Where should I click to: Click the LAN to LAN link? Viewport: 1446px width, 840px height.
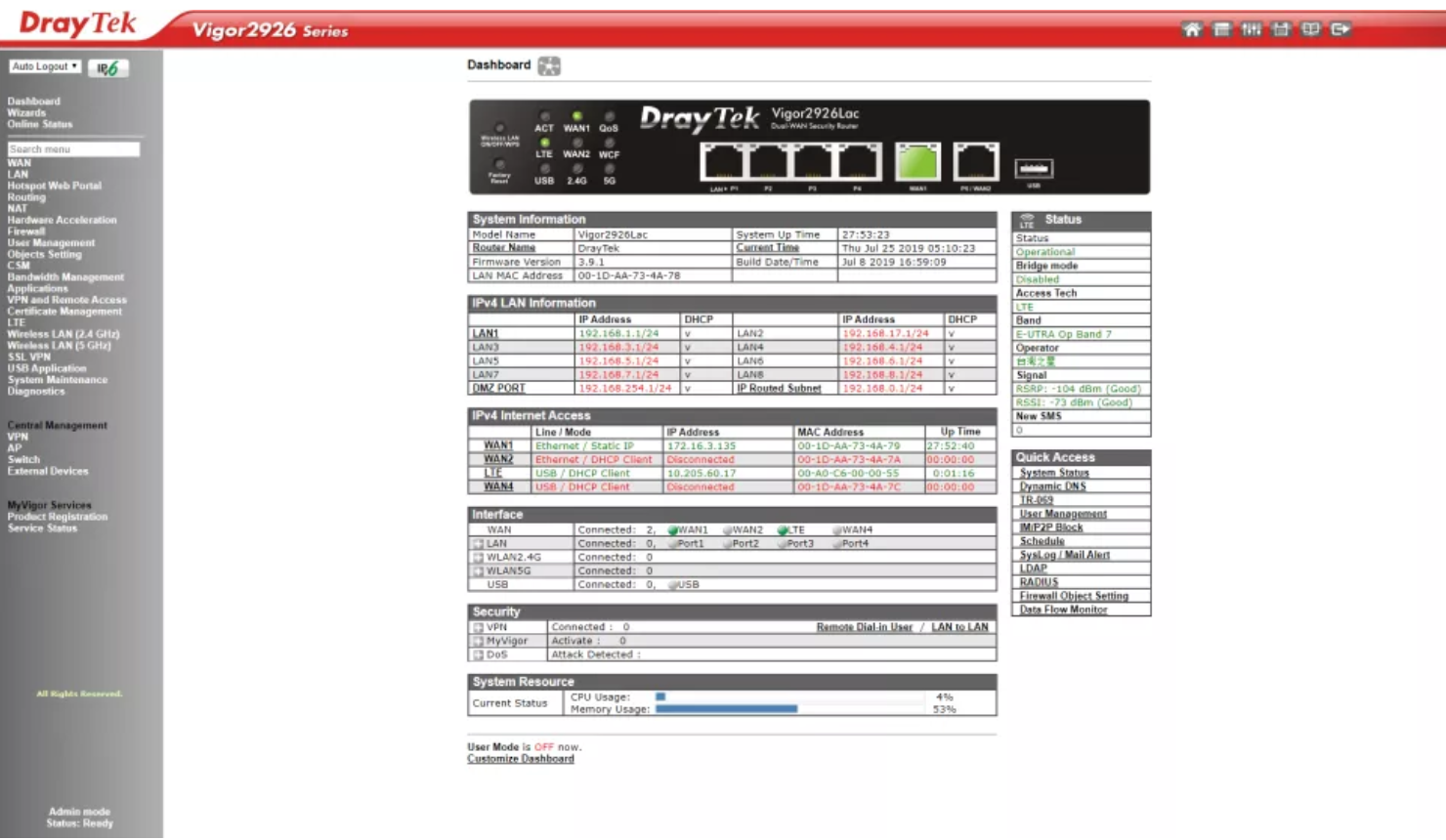point(960,627)
